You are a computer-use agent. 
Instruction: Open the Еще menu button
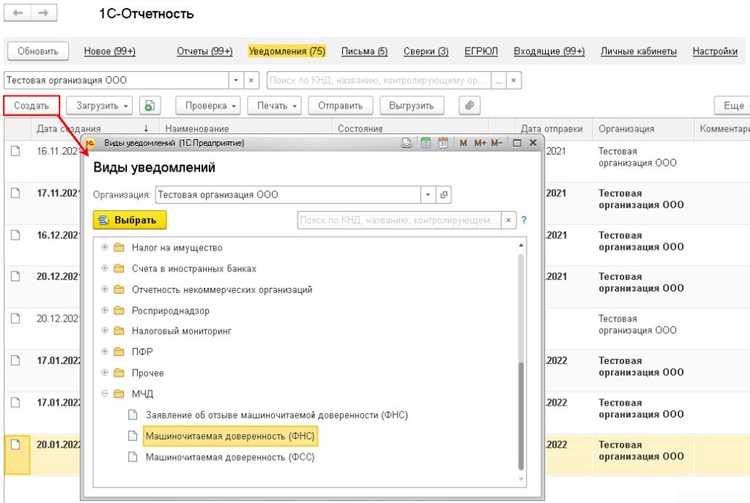[732, 106]
